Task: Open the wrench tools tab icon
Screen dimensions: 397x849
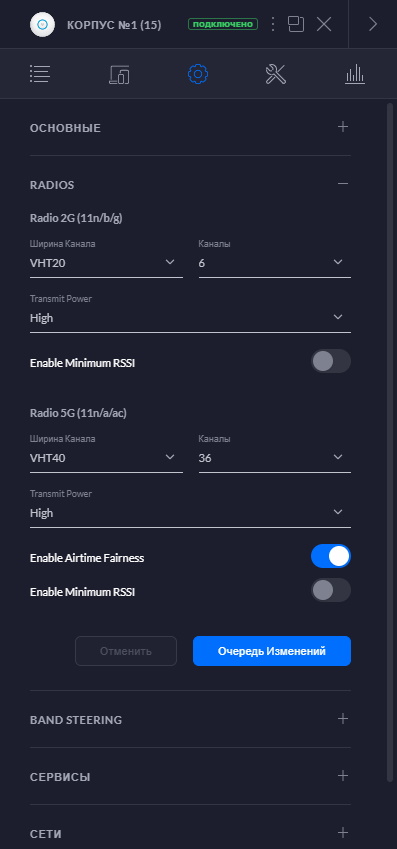Action: tap(276, 74)
